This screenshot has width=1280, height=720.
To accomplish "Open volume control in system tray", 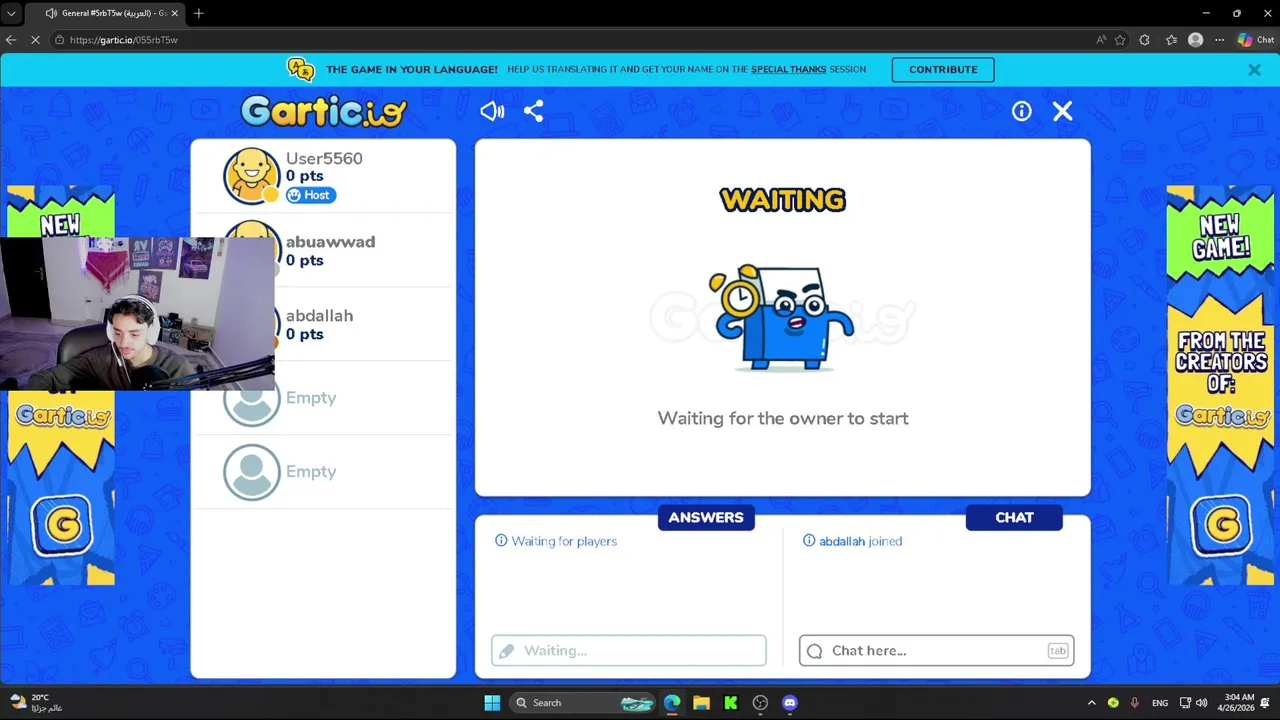I will click(1201, 703).
